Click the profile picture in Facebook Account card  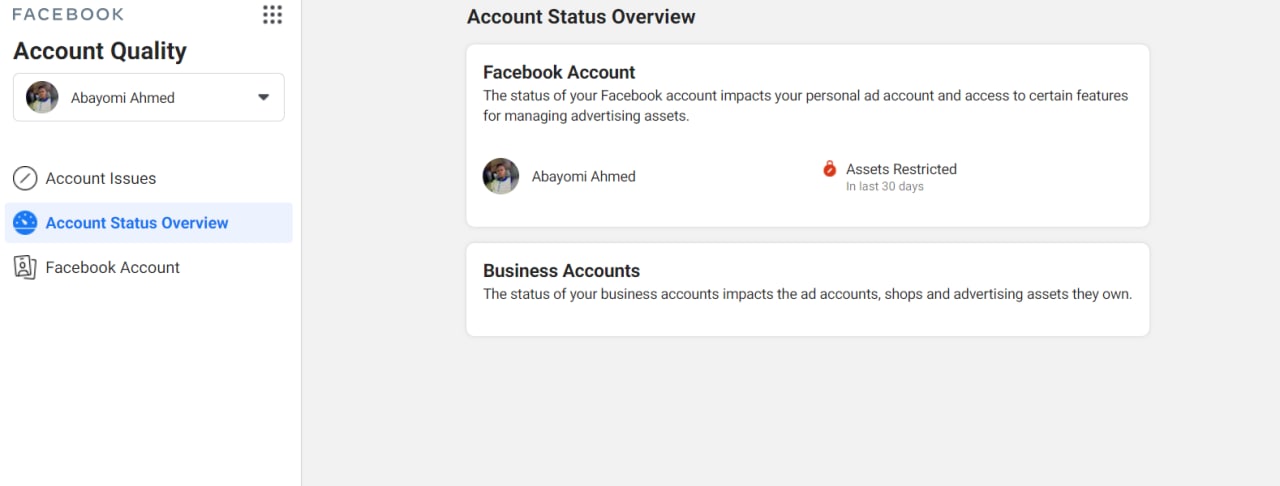tap(501, 176)
